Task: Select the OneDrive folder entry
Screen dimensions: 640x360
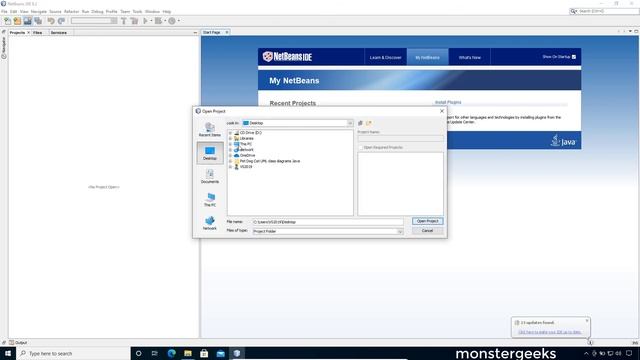Action: (x=247, y=156)
